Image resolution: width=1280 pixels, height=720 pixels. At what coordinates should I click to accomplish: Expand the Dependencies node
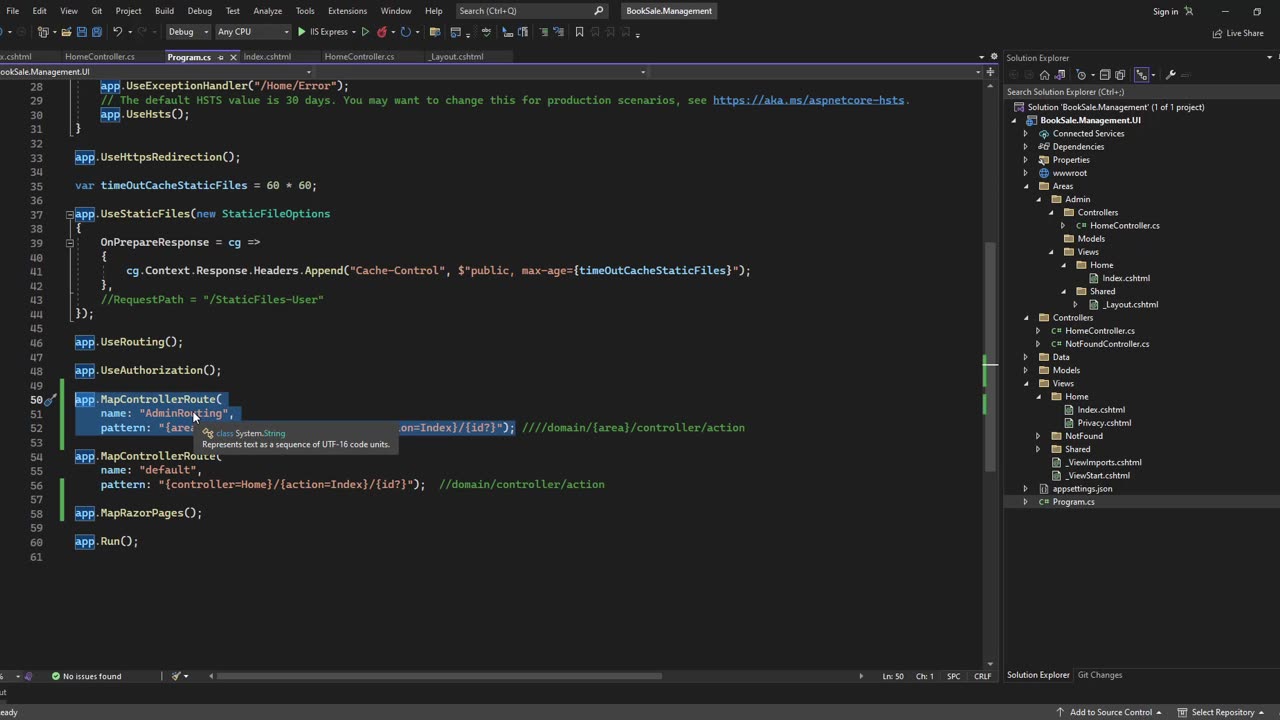1025,147
